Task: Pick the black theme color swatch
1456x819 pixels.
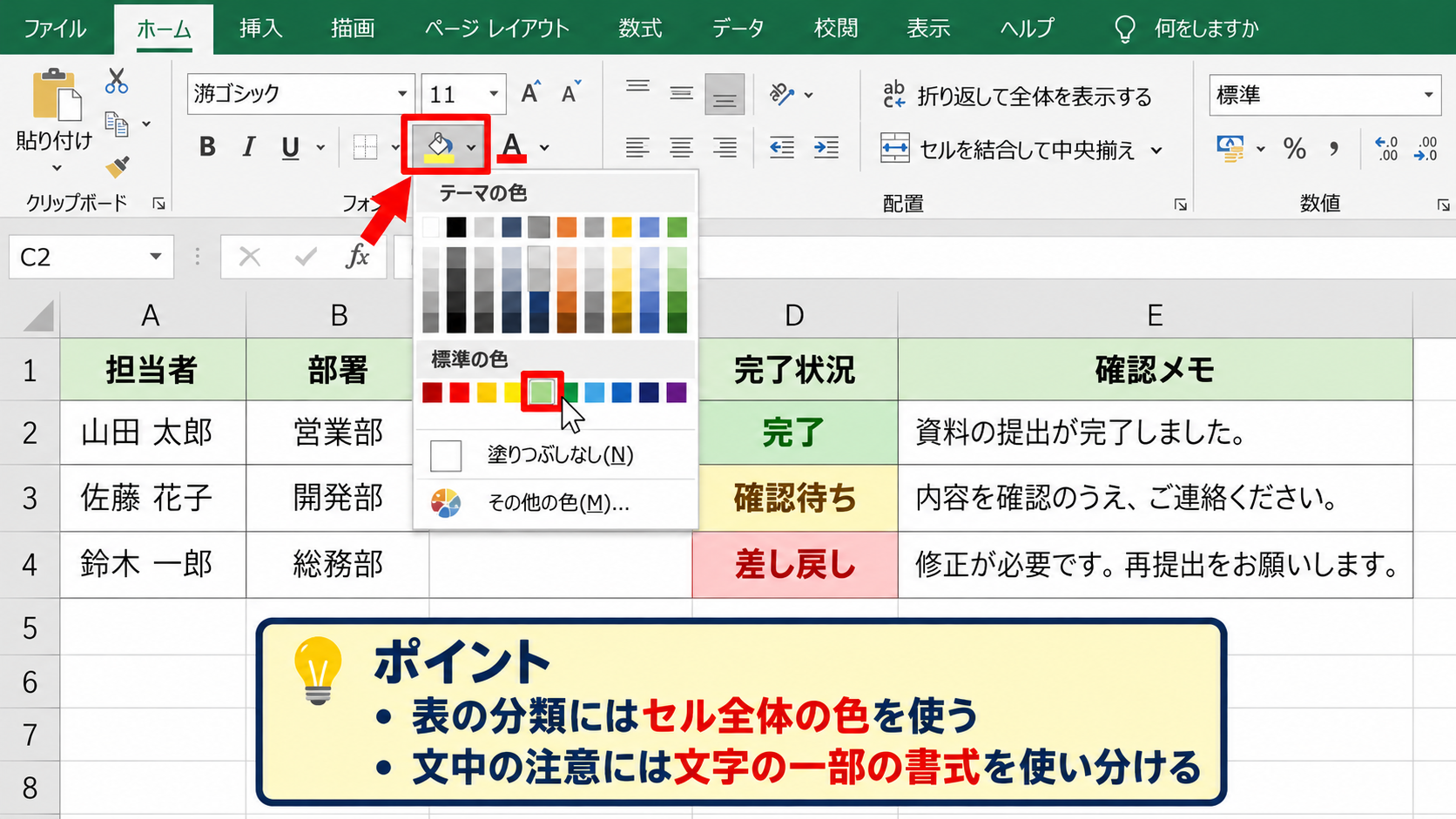Action: (456, 227)
